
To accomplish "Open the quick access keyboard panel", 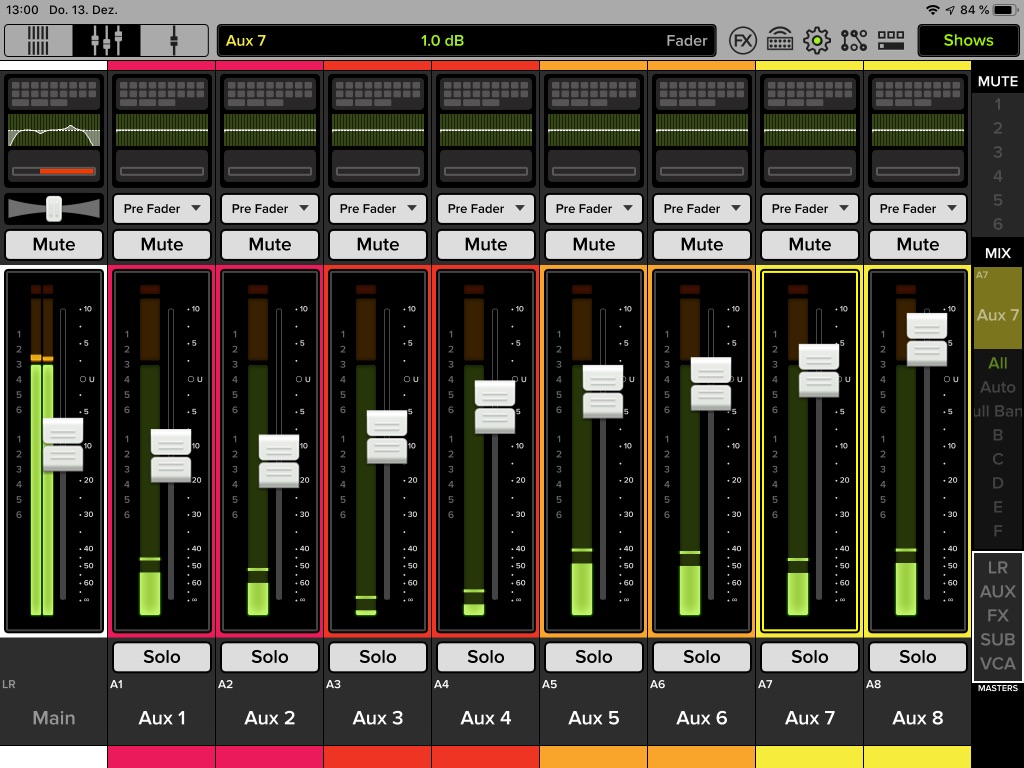I will tap(781, 40).
